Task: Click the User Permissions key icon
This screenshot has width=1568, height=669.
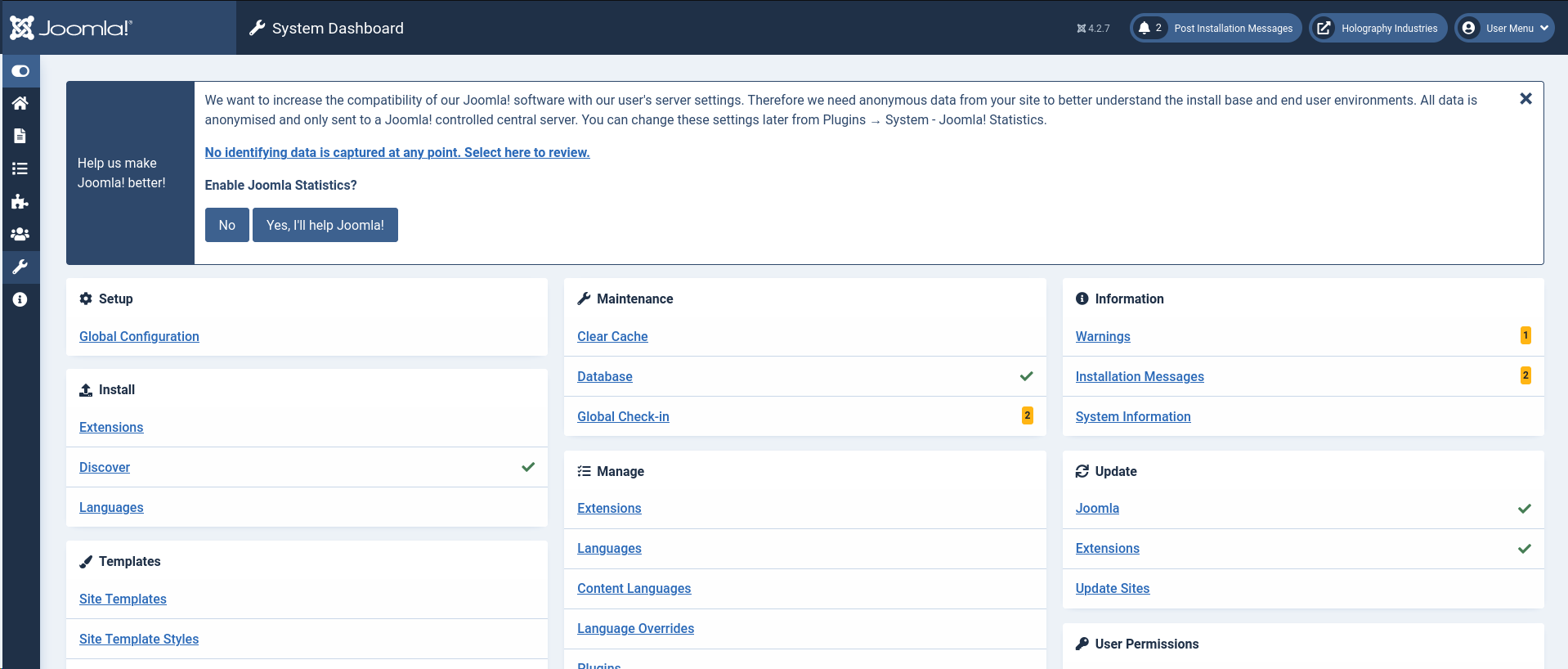Action: (1082, 644)
